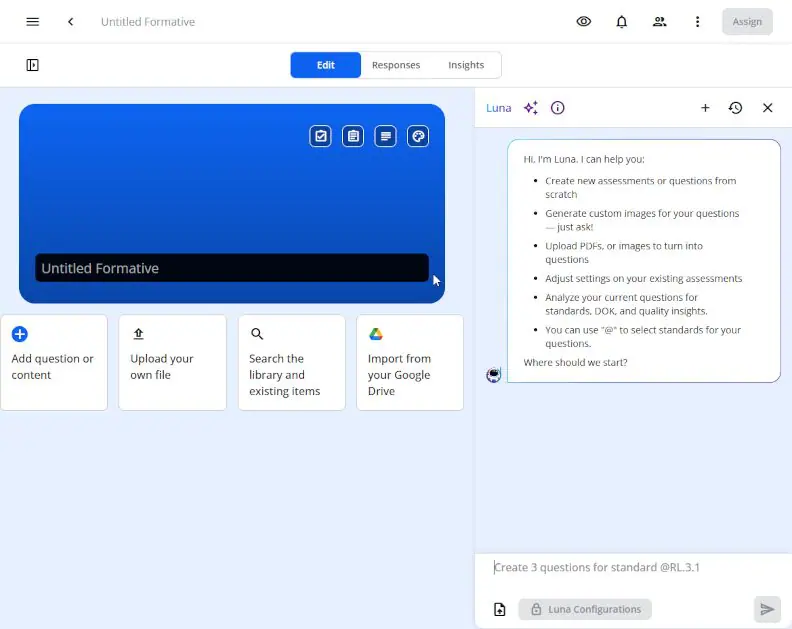This screenshot has width=792, height=629.
Task: Click the Google Drive logo icon
Action: coord(376,334)
